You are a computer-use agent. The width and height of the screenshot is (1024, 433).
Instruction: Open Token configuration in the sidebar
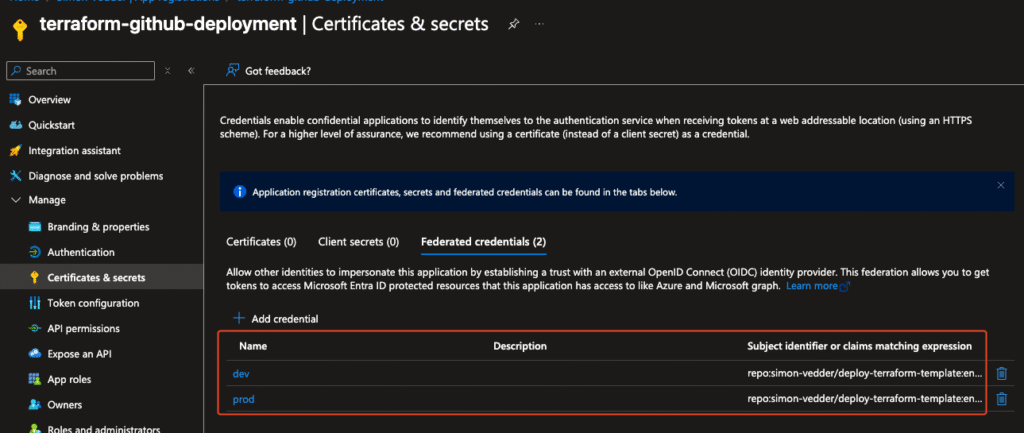tap(93, 303)
